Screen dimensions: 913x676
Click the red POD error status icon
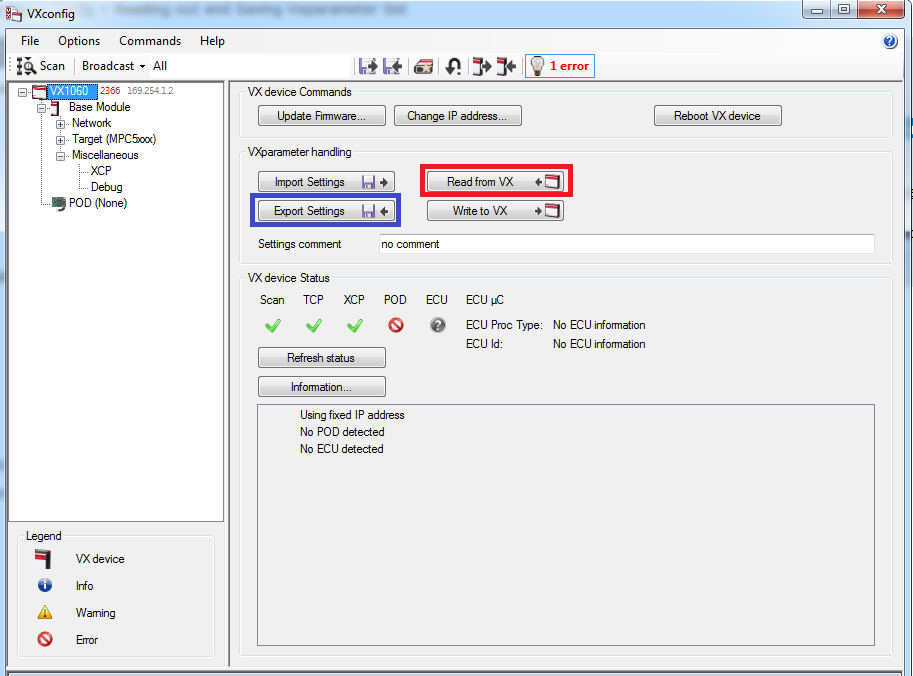[396, 325]
